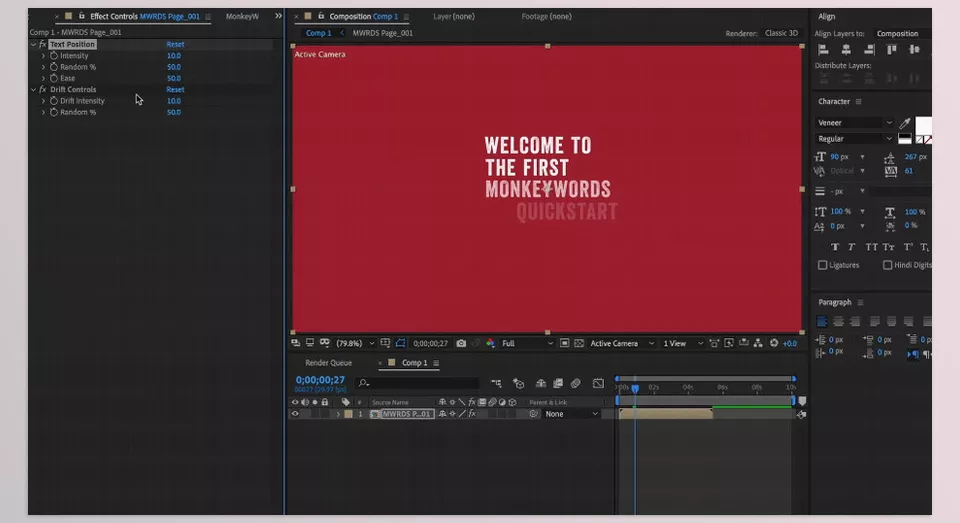Apply Superscript text style

tap(908, 247)
